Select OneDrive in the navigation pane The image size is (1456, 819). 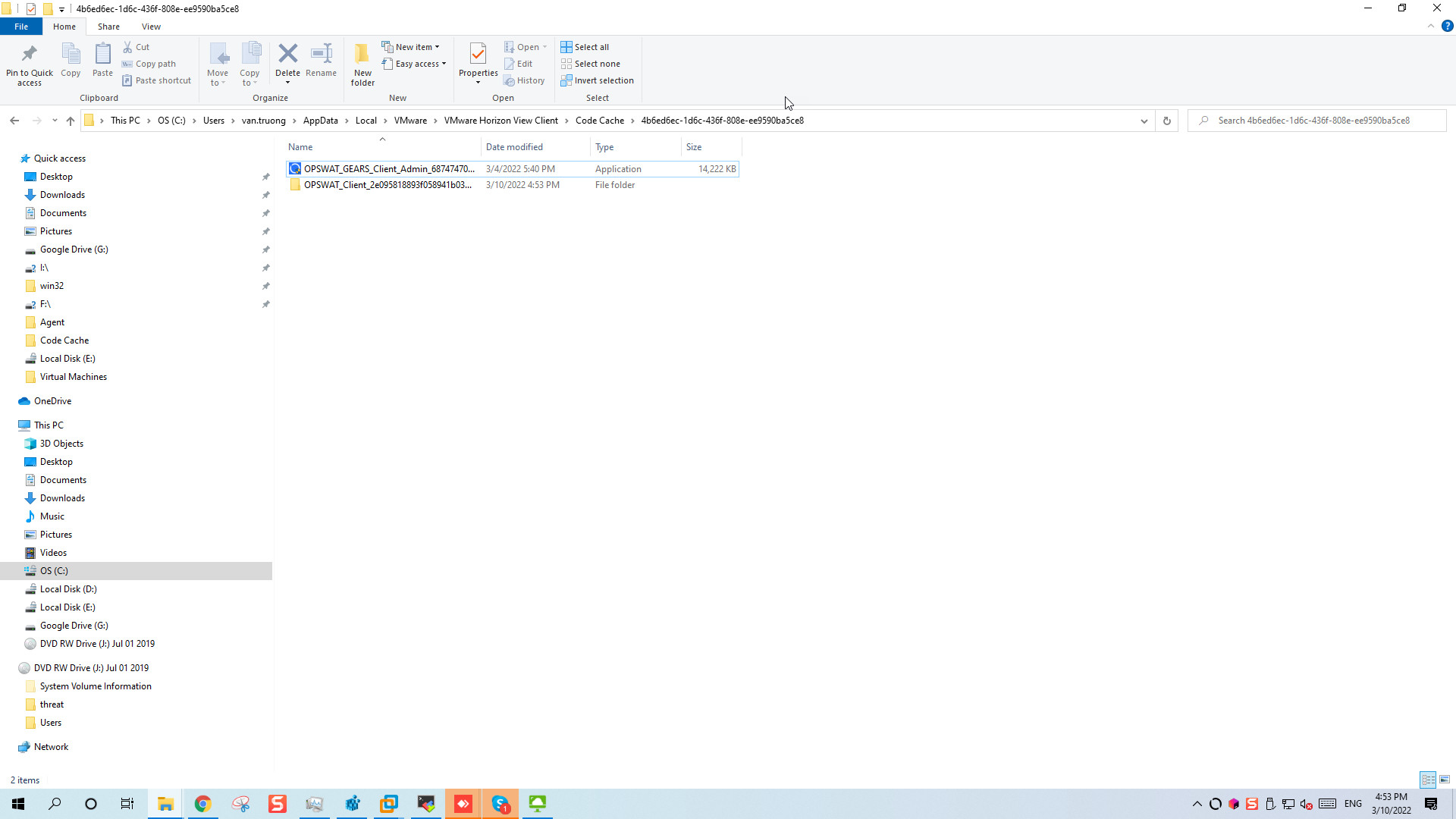click(52, 401)
